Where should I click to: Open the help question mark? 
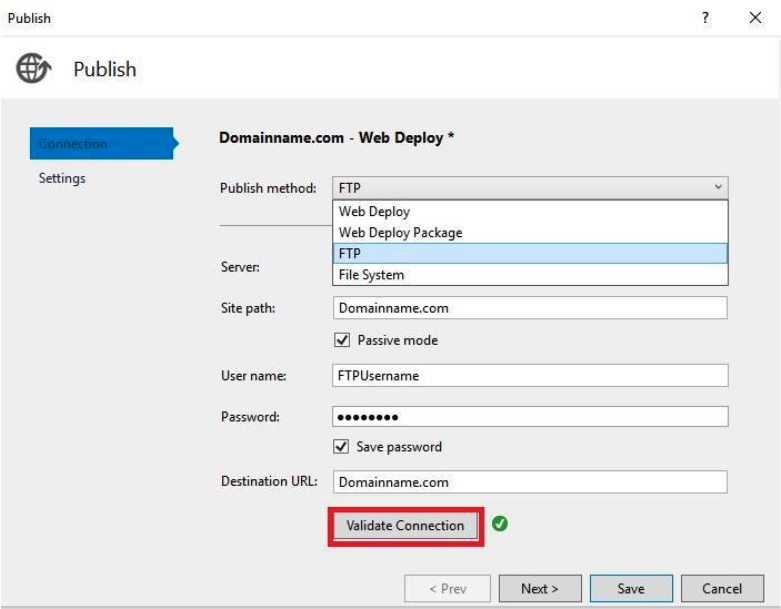[705, 18]
